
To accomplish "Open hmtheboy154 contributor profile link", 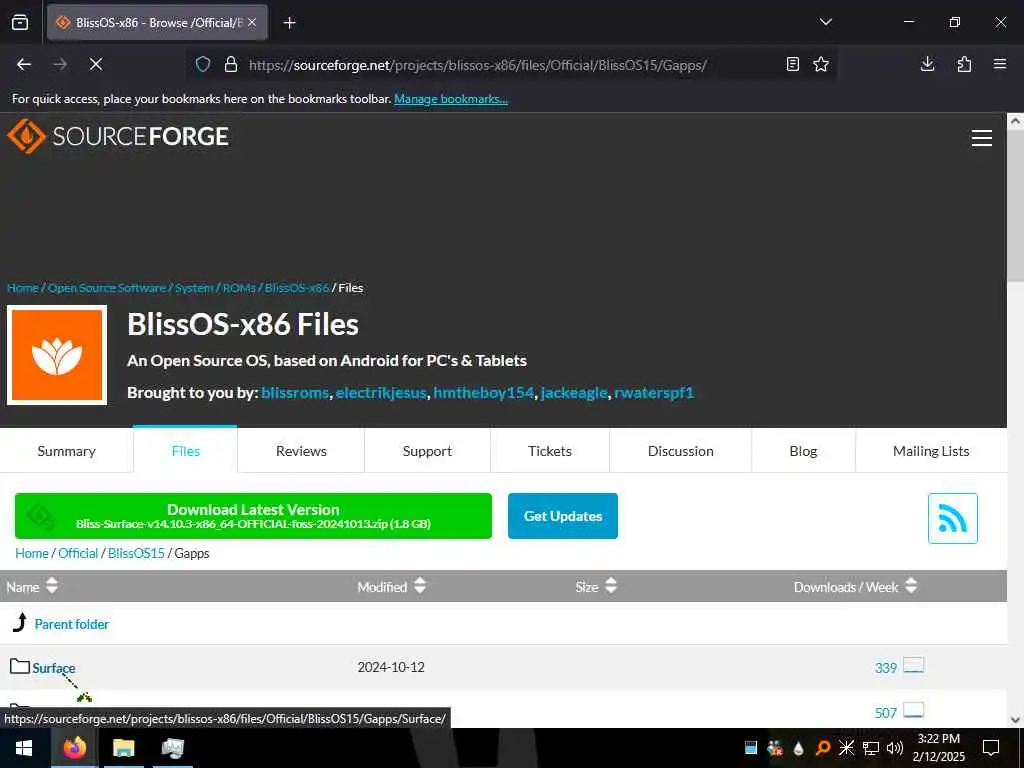I will (484, 392).
